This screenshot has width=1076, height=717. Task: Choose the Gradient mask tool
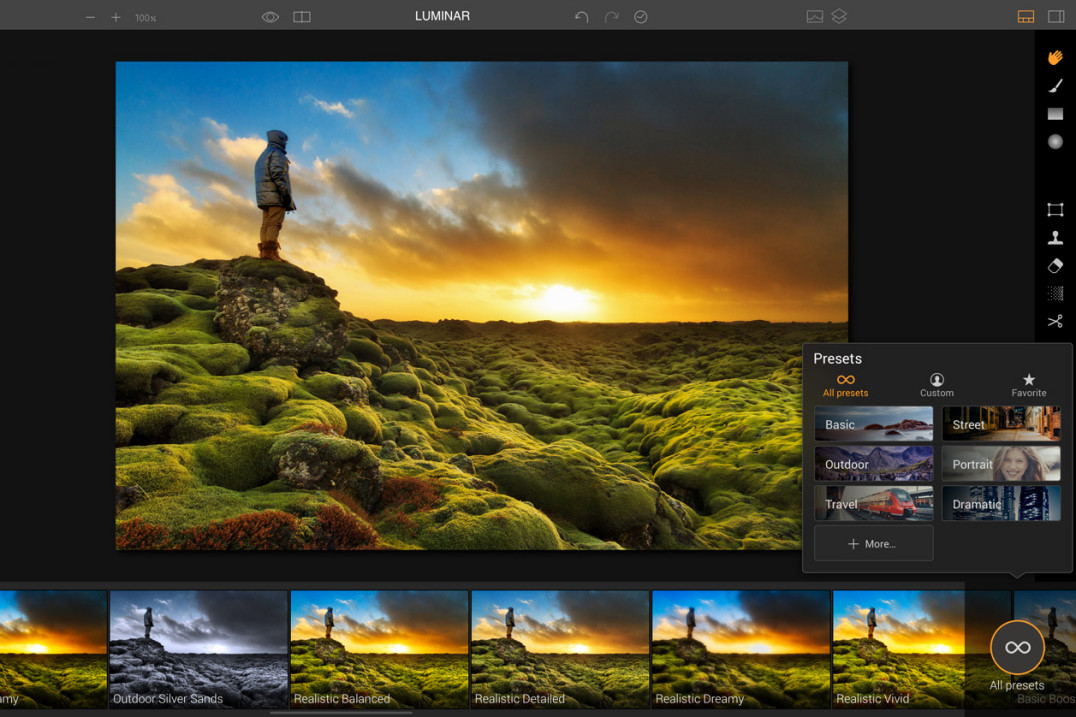pyautogui.click(x=1055, y=114)
